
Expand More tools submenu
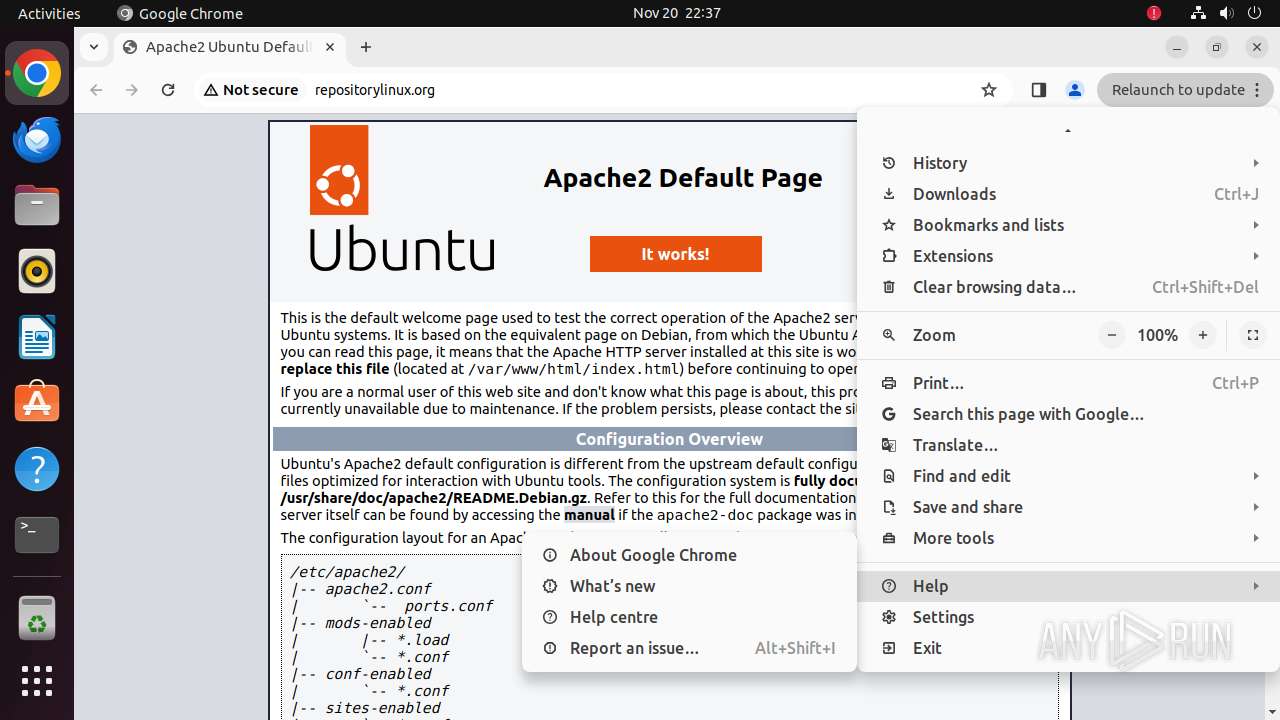(1069, 538)
